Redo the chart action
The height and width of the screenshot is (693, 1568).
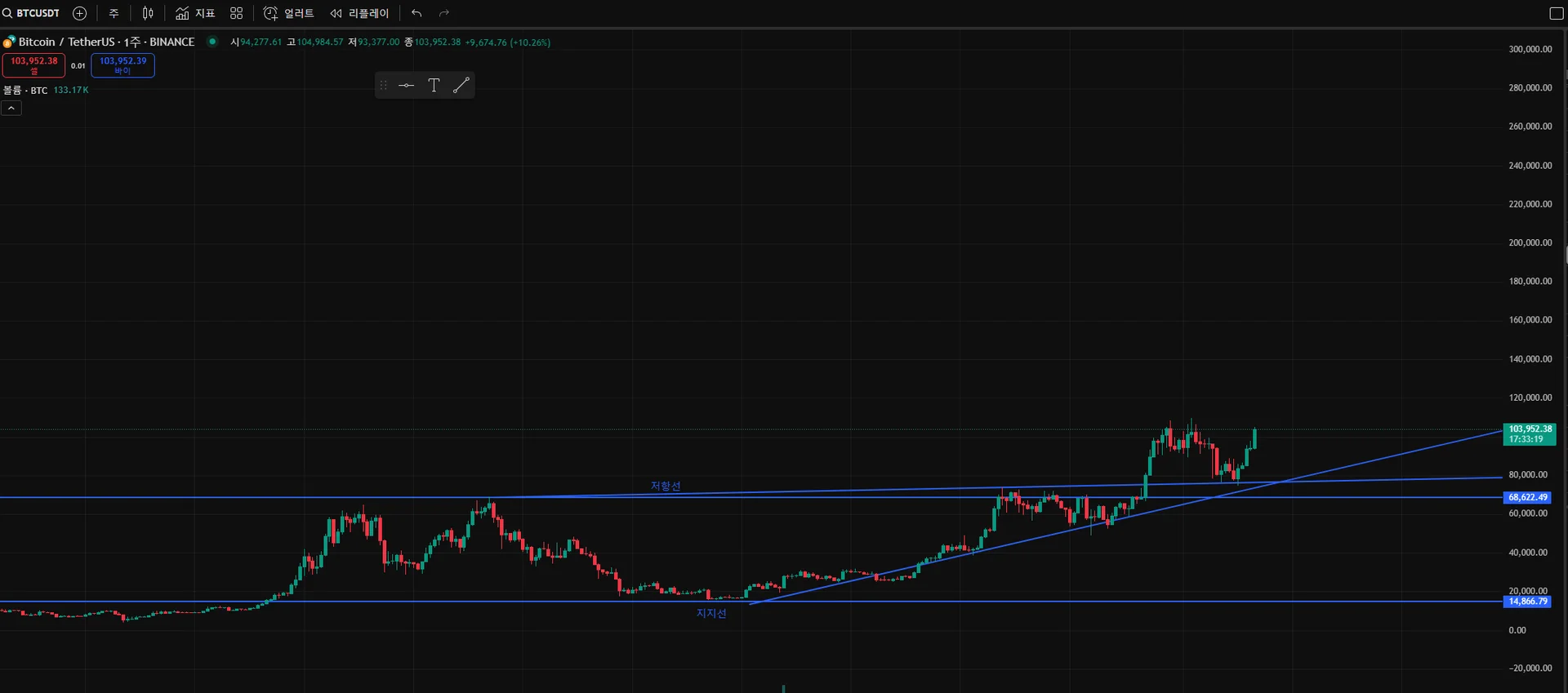(x=444, y=13)
